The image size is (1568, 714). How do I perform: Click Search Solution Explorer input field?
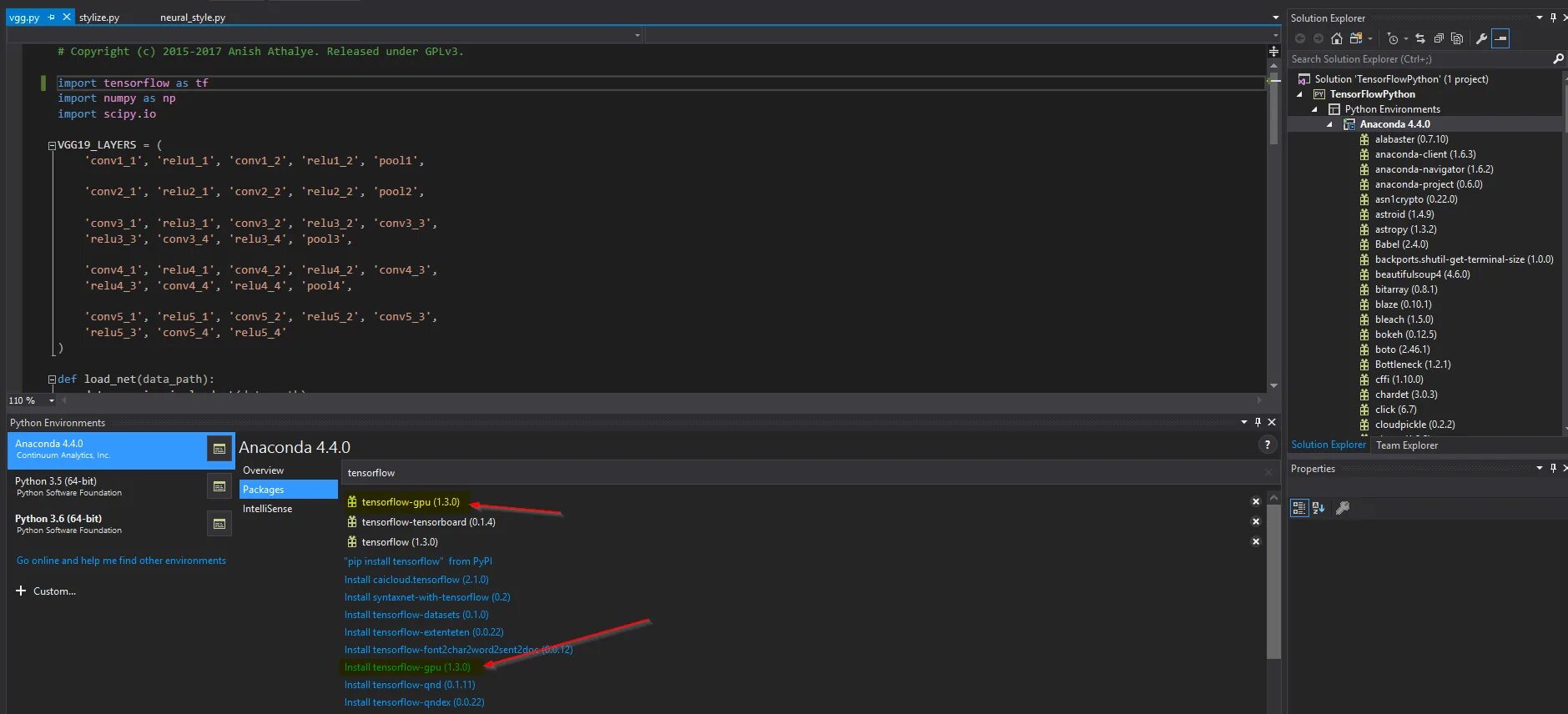point(1419,59)
